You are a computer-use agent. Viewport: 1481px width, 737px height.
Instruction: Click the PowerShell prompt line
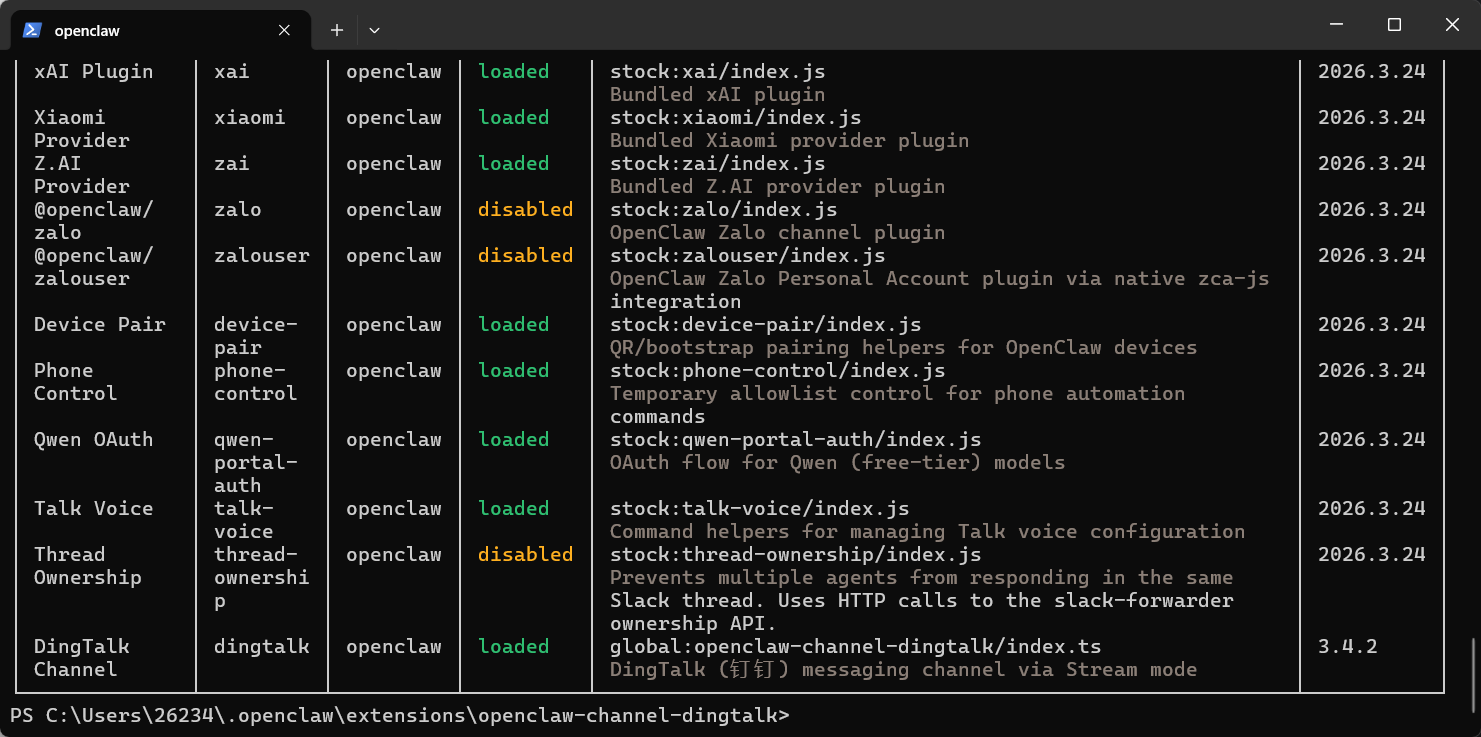(x=399, y=715)
